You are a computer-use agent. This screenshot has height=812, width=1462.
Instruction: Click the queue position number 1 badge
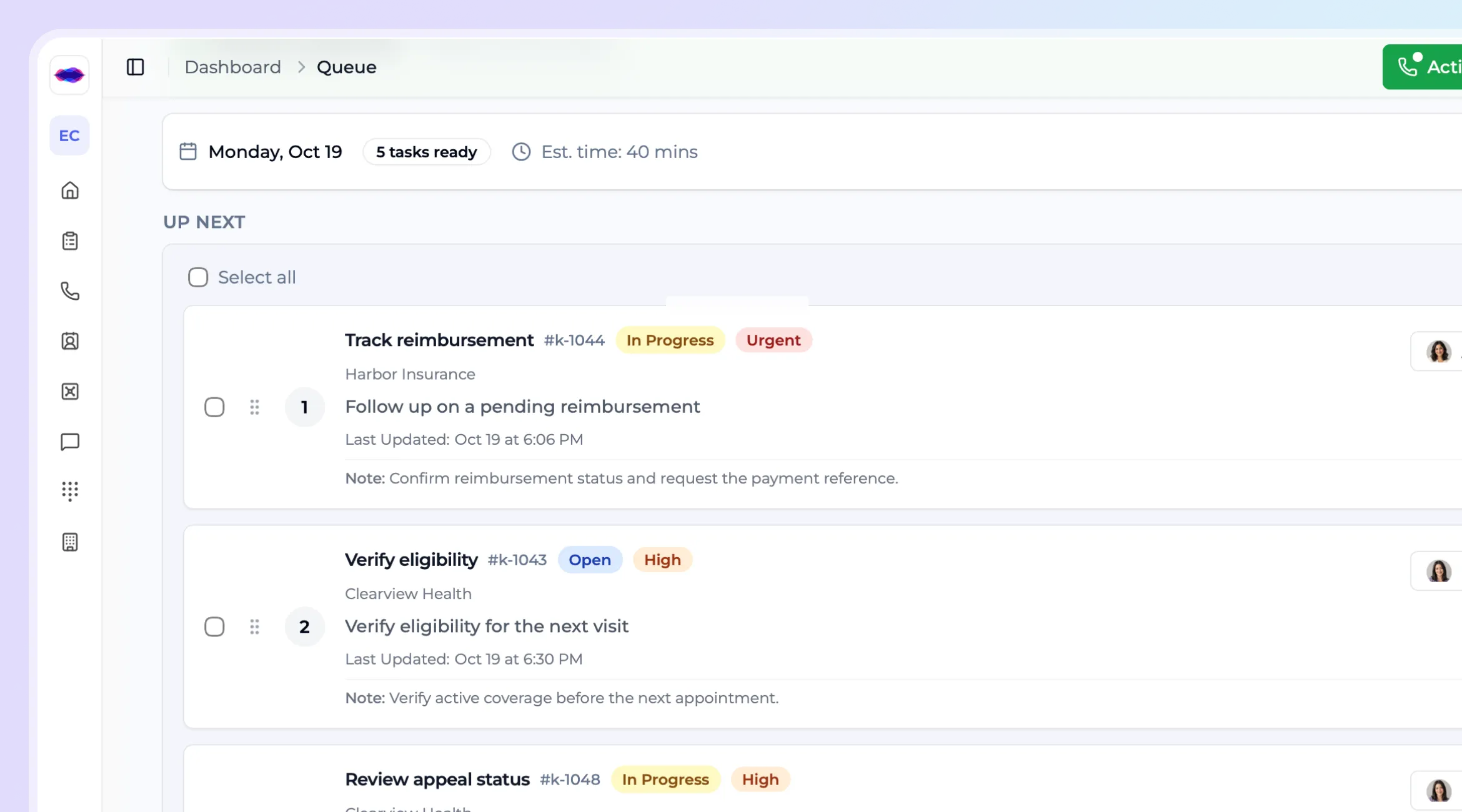pos(304,407)
